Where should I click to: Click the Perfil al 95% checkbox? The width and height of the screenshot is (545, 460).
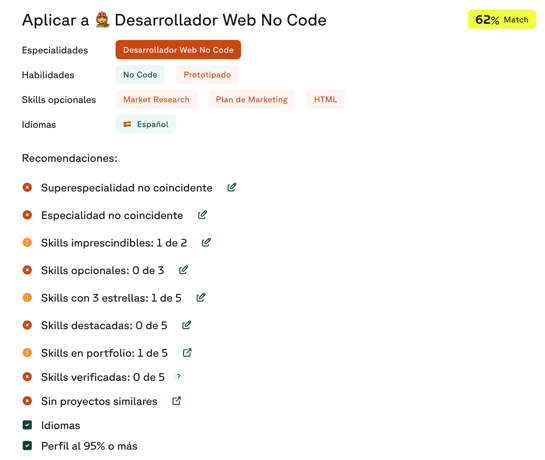tap(27, 446)
